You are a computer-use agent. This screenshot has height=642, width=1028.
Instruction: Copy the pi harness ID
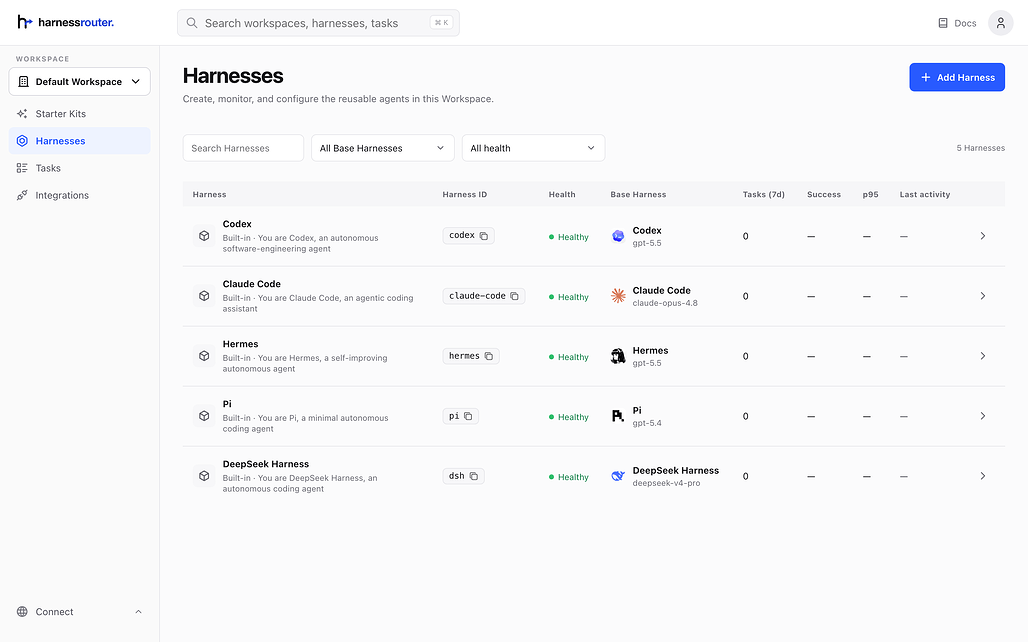pos(468,416)
